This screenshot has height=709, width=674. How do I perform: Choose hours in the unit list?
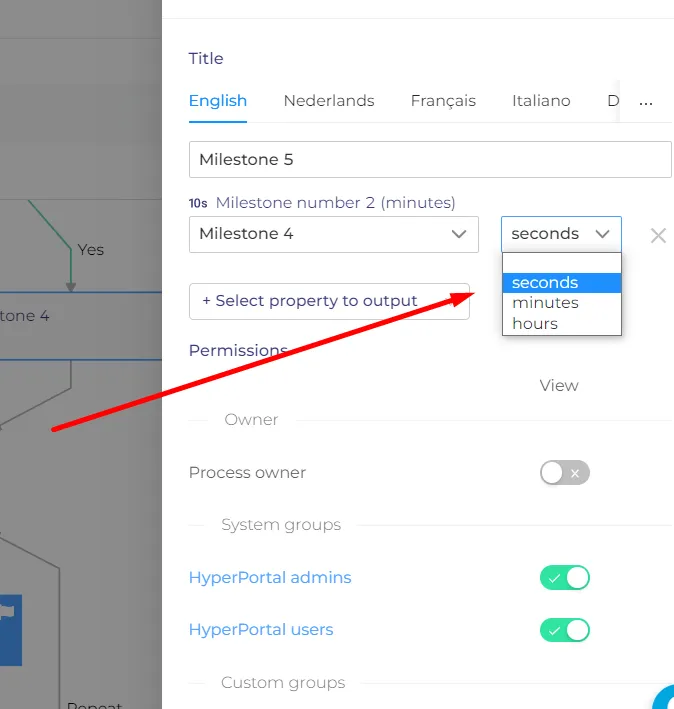561,324
